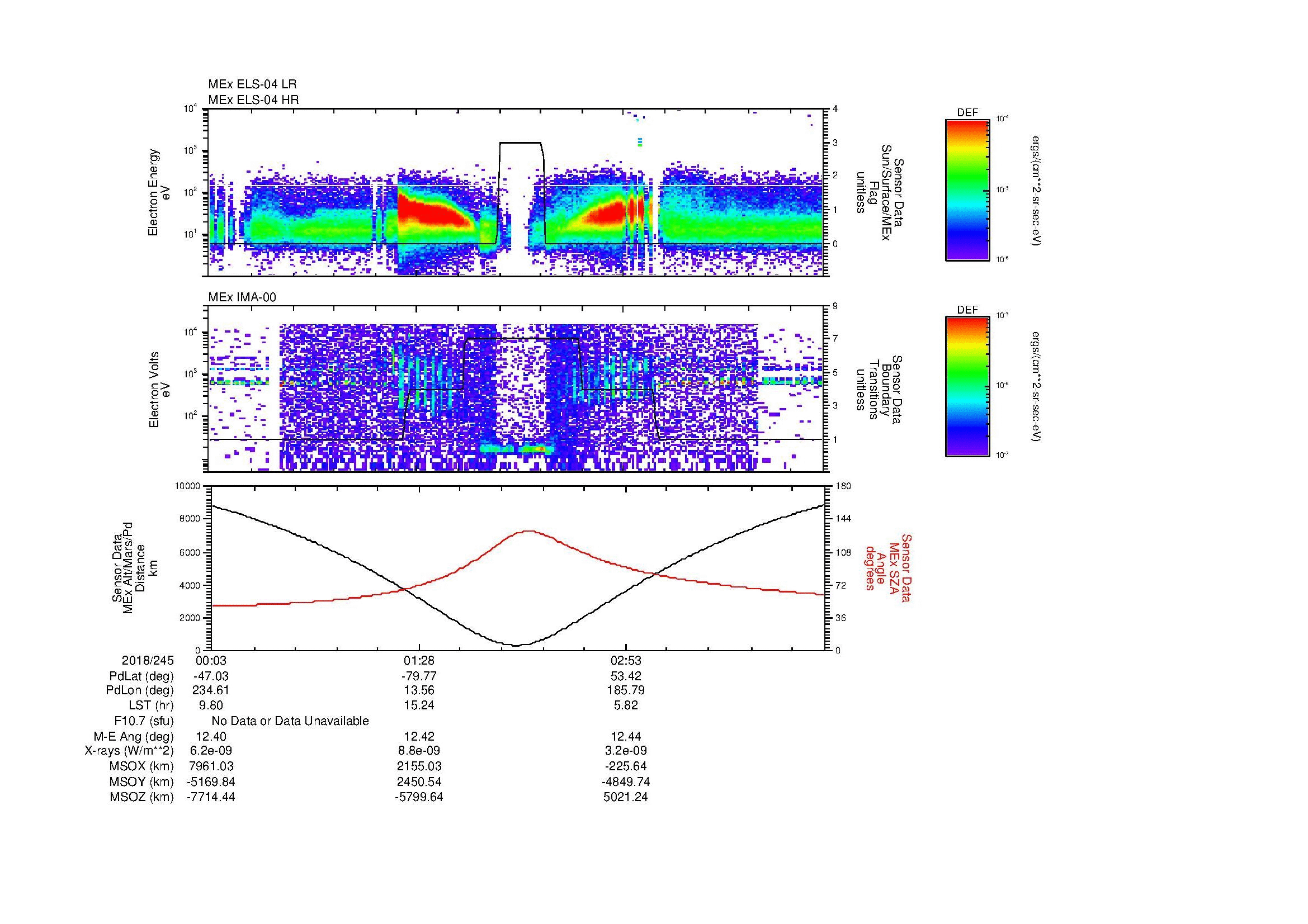
Task: Select the 'MEx ELS-04 HR' panel title
Action: 253,99
